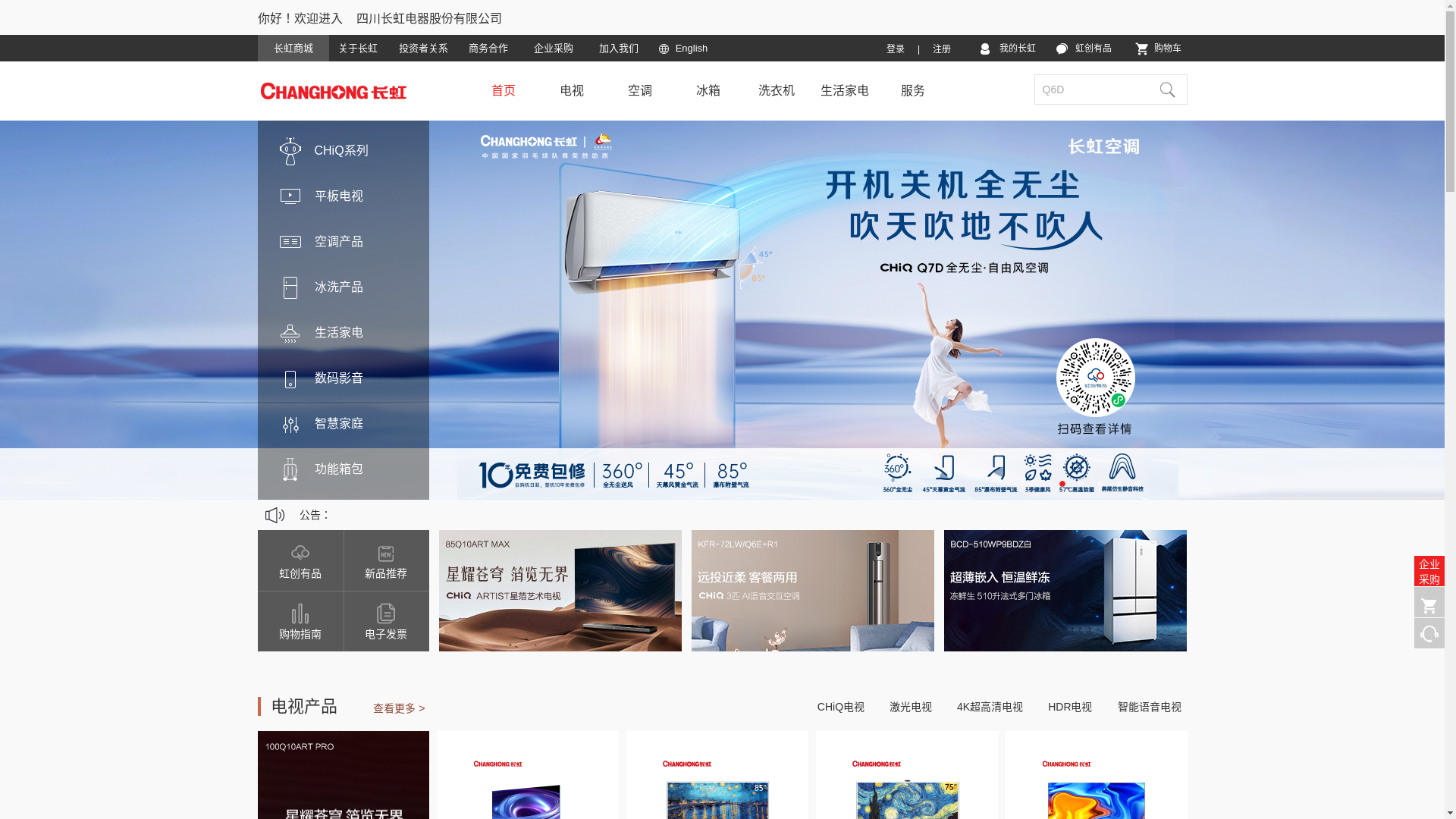Expand the 平板电视 category menu

point(338,196)
